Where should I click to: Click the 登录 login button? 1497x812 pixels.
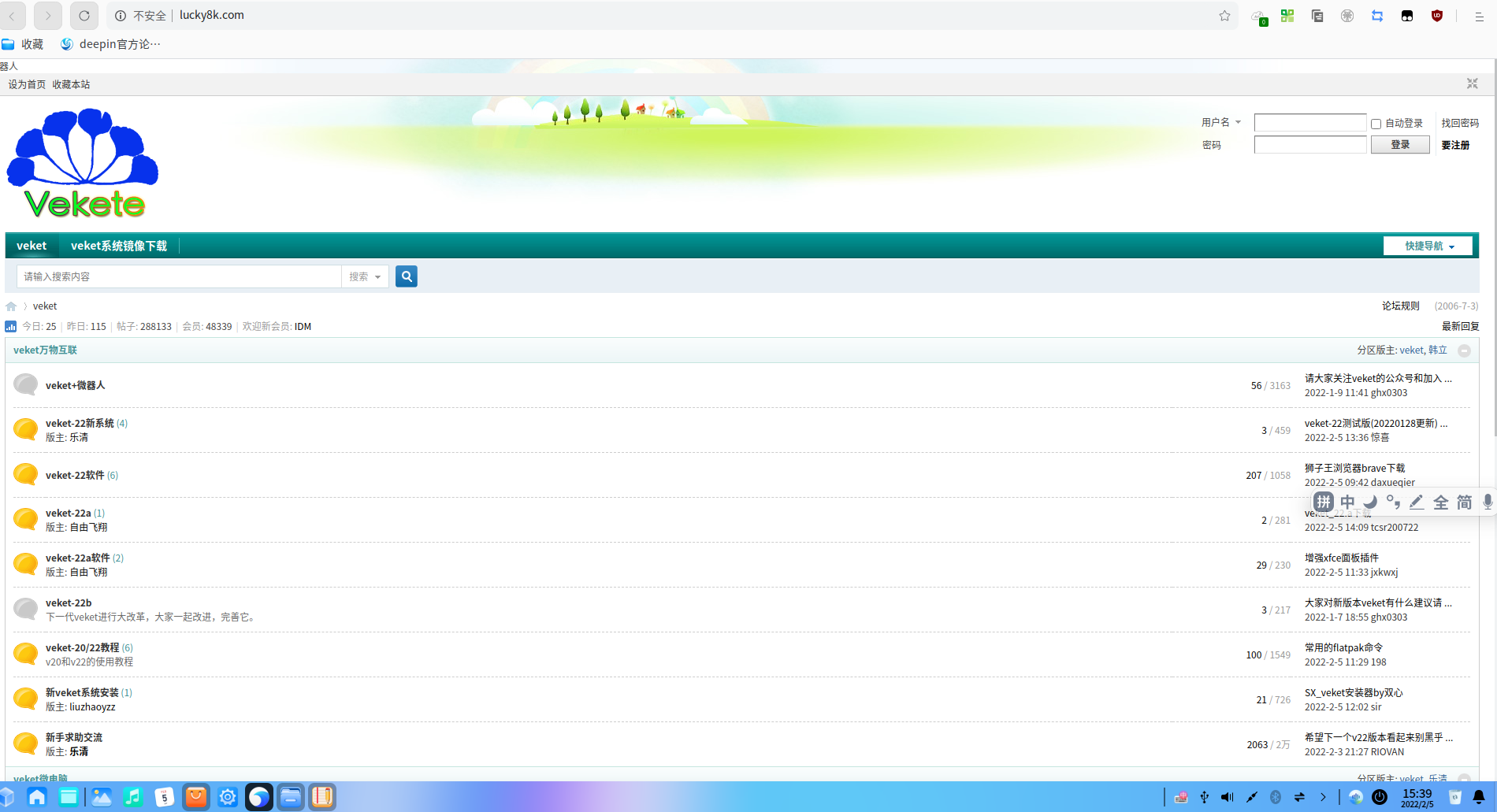click(1400, 145)
